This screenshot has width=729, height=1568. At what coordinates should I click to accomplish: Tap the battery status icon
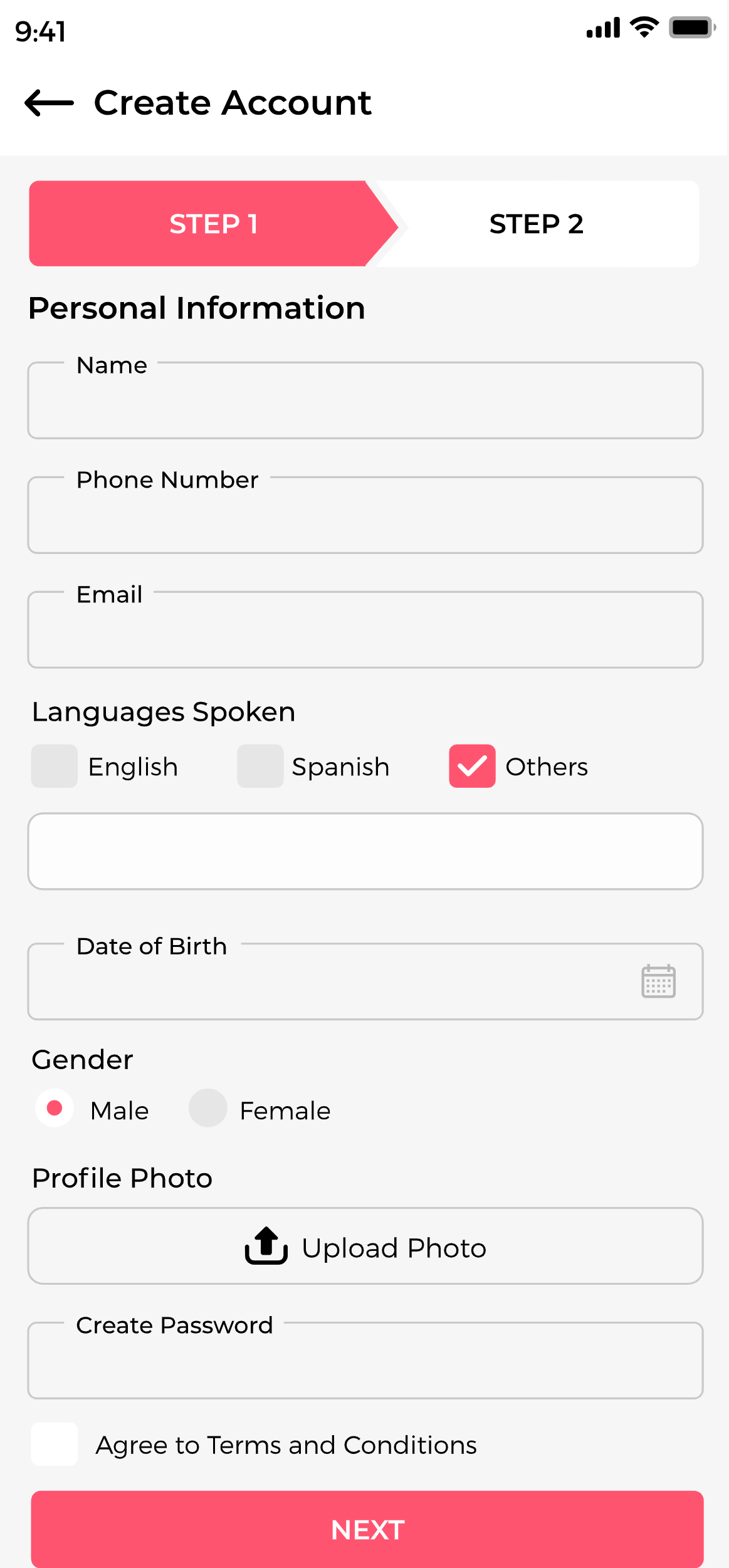[692, 28]
